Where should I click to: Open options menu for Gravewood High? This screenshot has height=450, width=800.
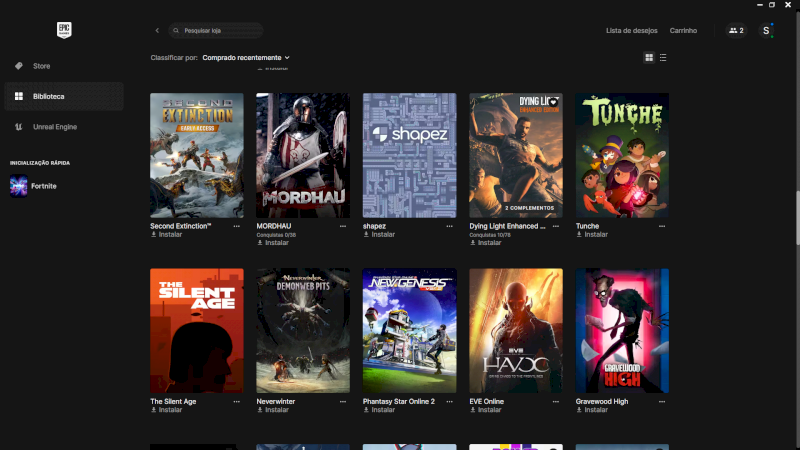click(662, 402)
